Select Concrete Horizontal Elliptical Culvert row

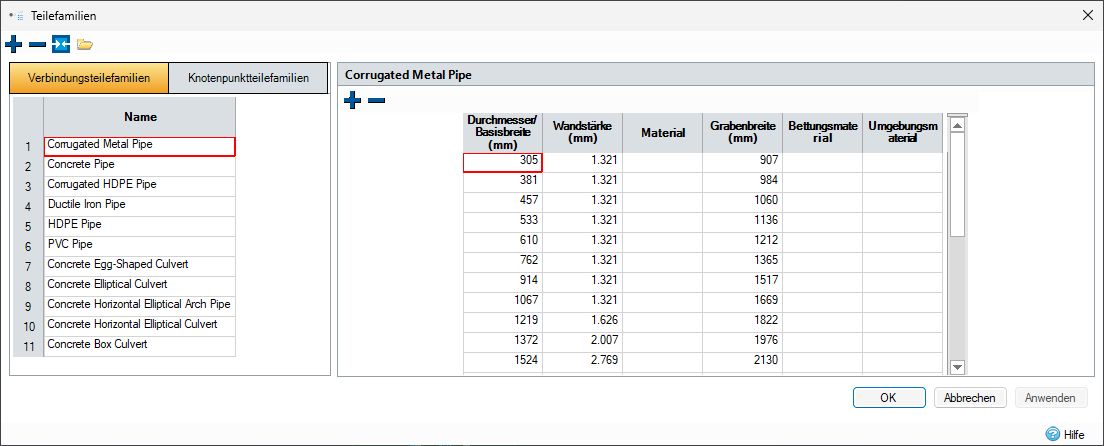pyautogui.click(x=139, y=326)
